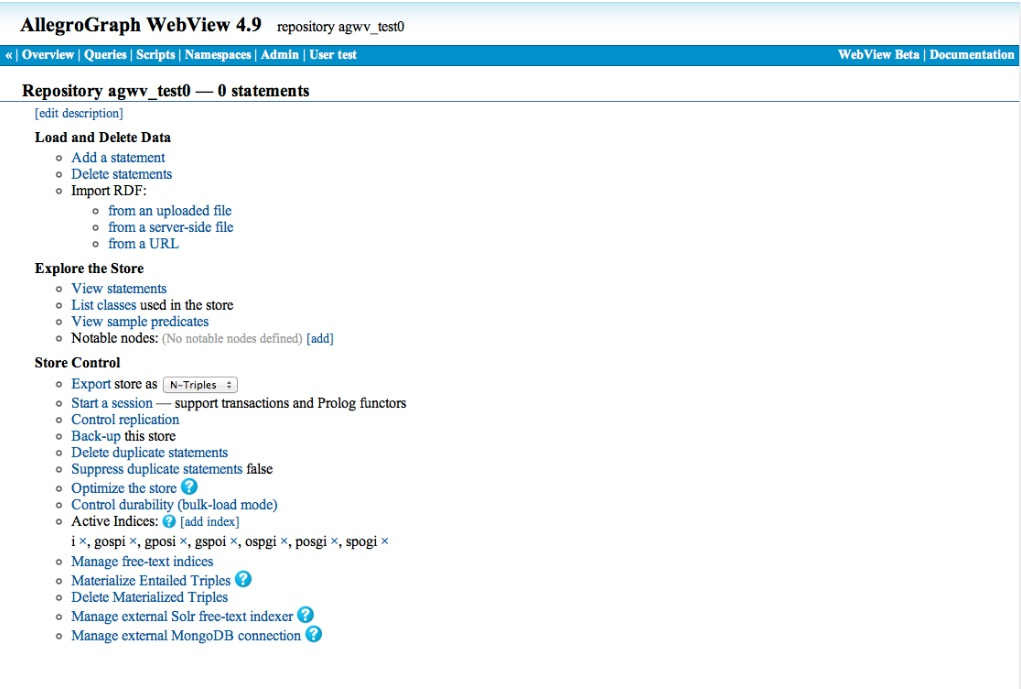Go to WebView Beta

(x=878, y=55)
